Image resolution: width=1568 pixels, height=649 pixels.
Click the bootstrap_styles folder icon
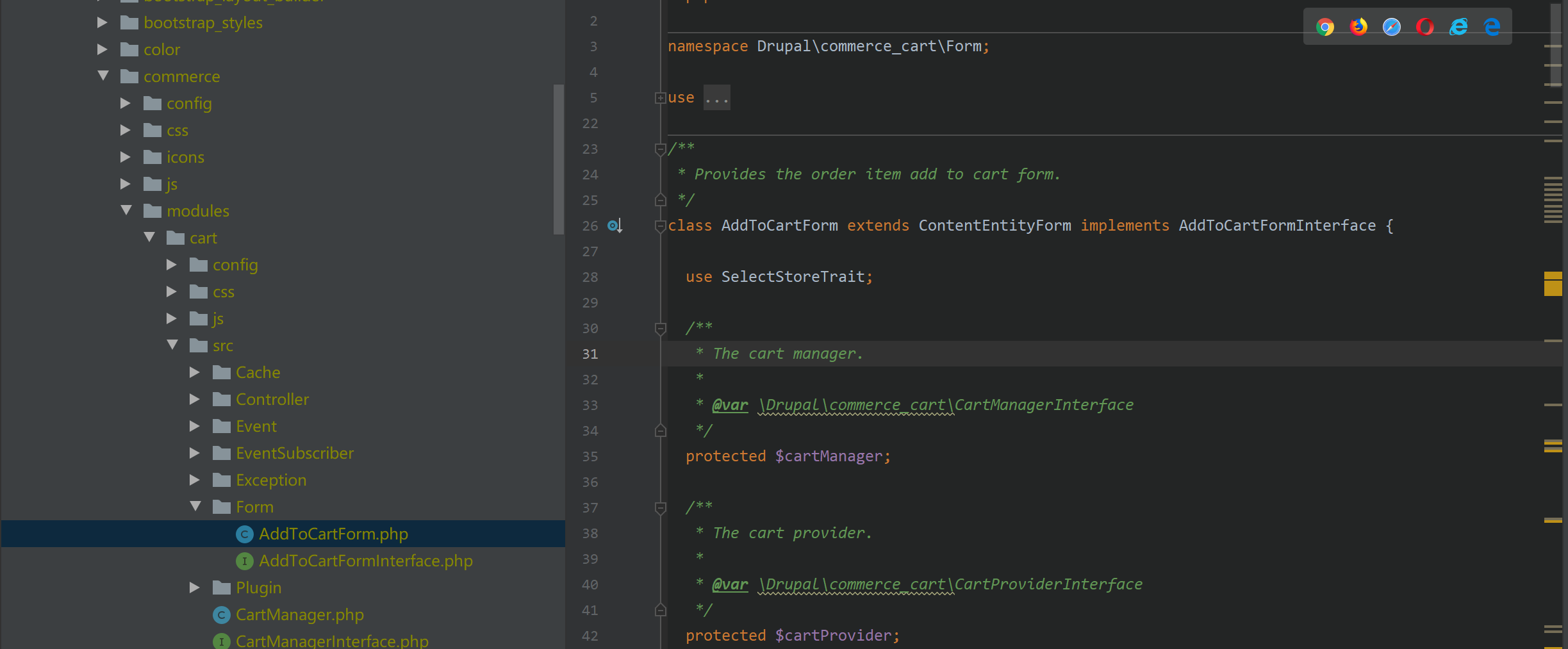(x=129, y=22)
